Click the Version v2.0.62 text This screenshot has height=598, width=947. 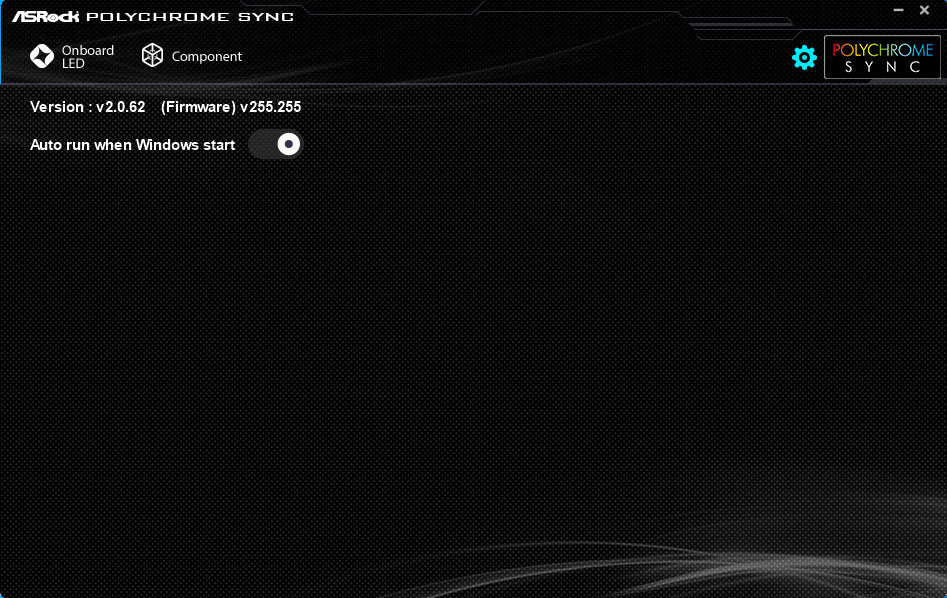(88, 107)
